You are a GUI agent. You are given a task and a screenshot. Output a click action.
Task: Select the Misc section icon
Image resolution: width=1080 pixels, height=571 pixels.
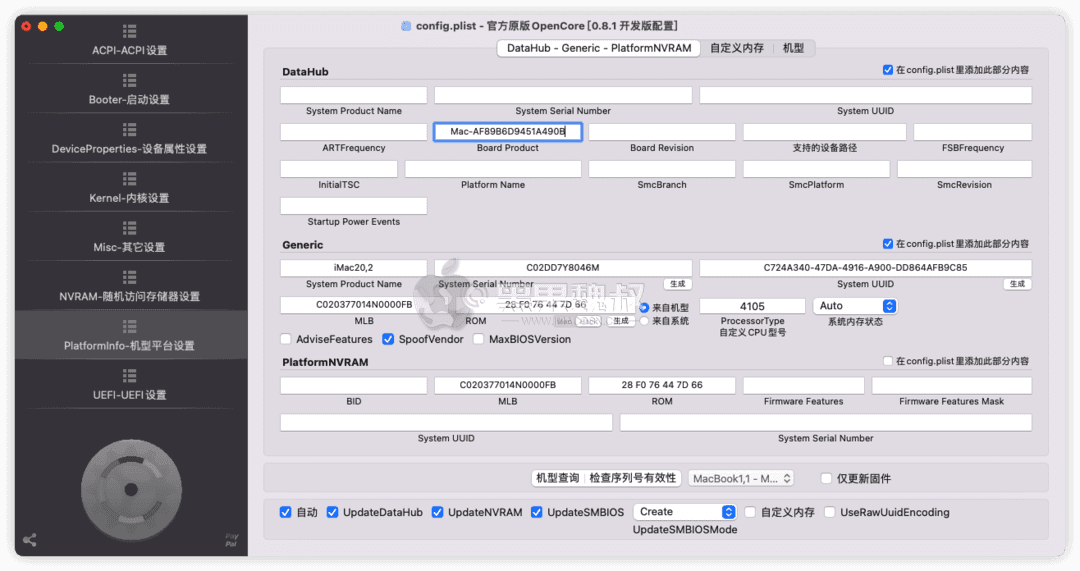pos(129,228)
